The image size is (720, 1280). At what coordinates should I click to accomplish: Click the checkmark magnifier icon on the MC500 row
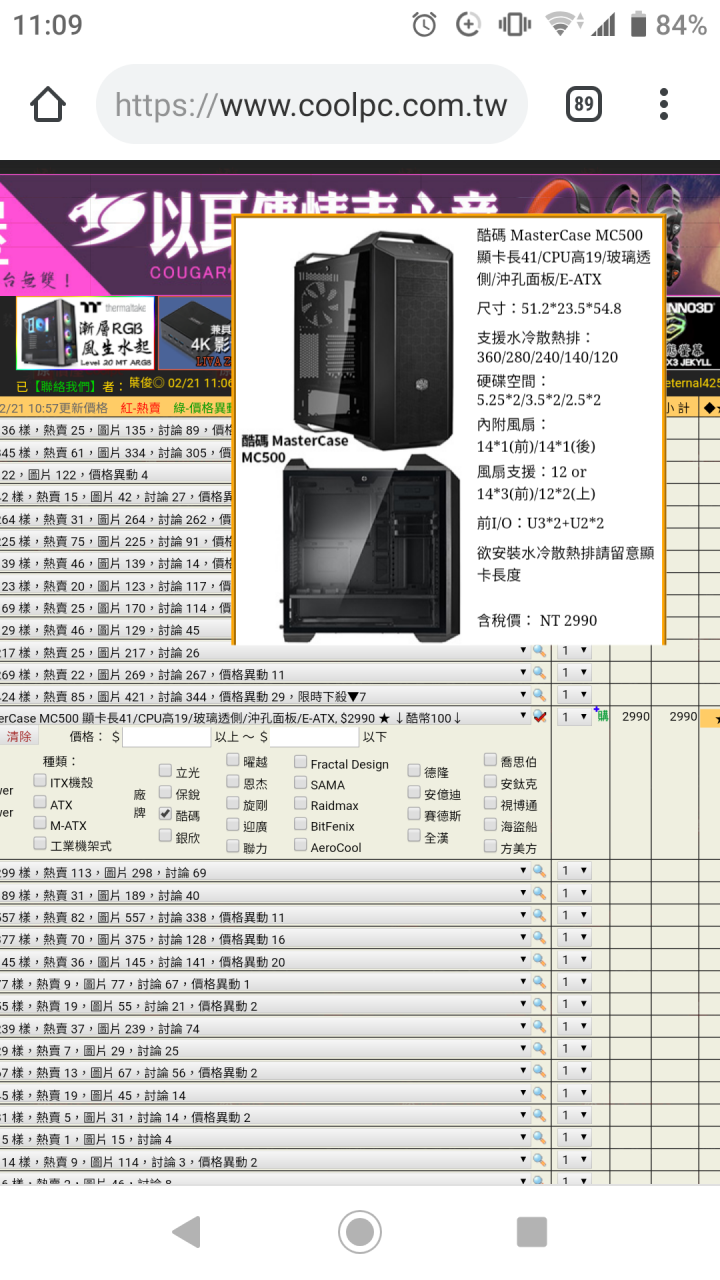tap(539, 717)
